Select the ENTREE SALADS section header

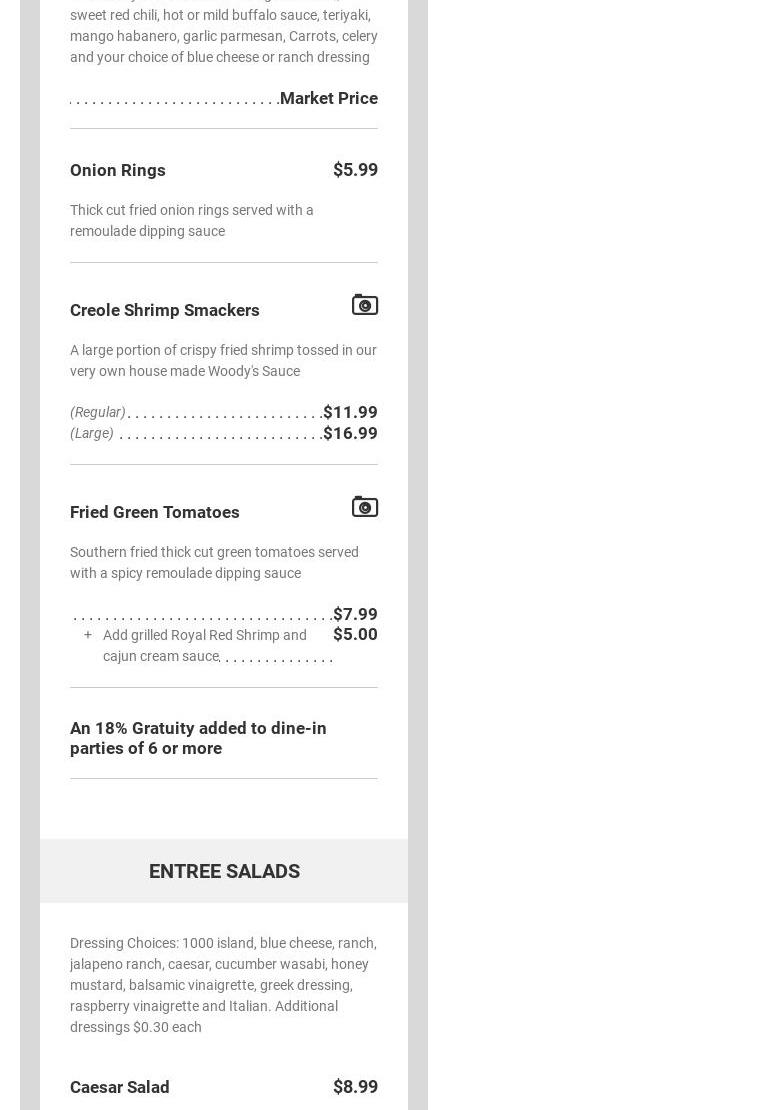click(x=224, y=871)
